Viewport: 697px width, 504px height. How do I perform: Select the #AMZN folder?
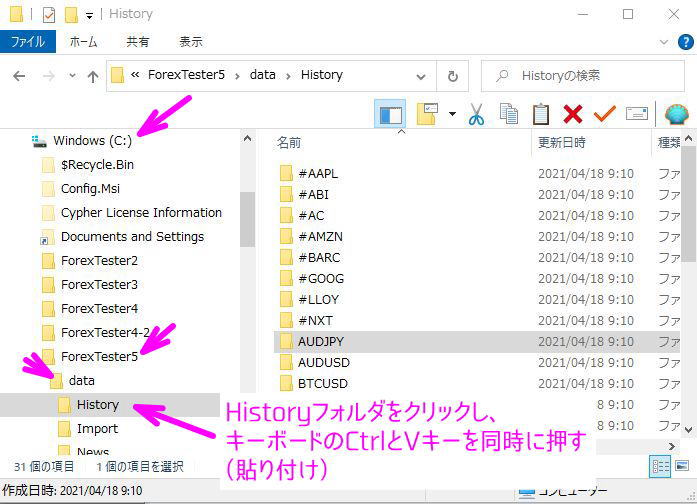320,236
